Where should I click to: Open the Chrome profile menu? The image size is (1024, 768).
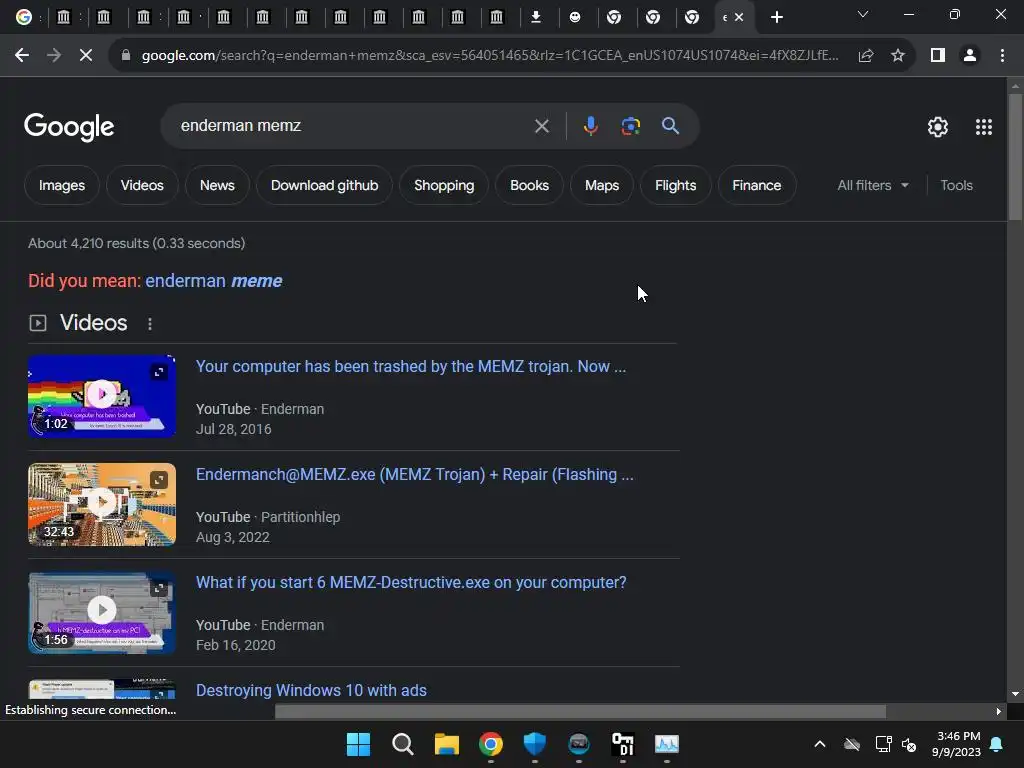(x=970, y=56)
